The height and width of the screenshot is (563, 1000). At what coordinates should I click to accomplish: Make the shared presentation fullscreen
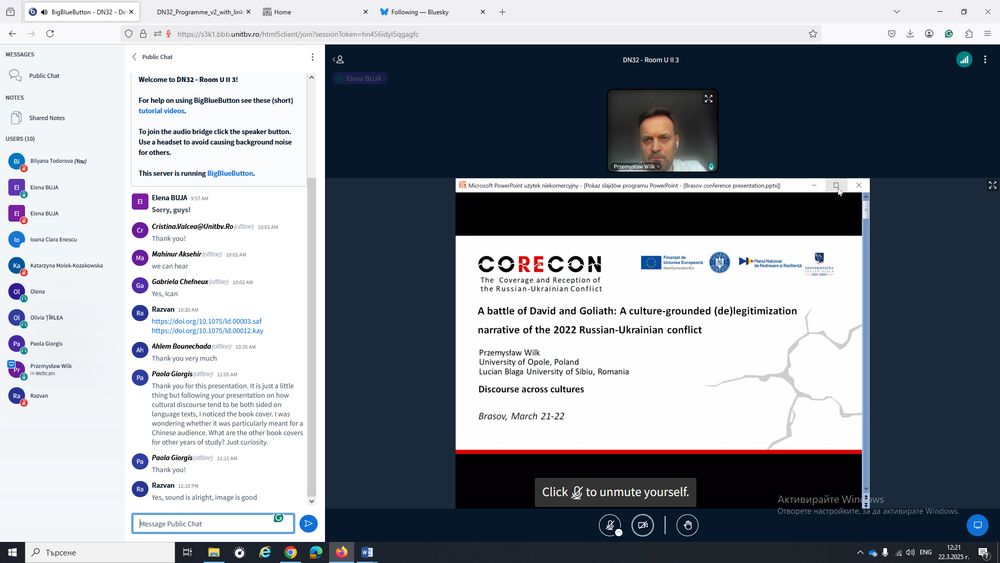992,185
